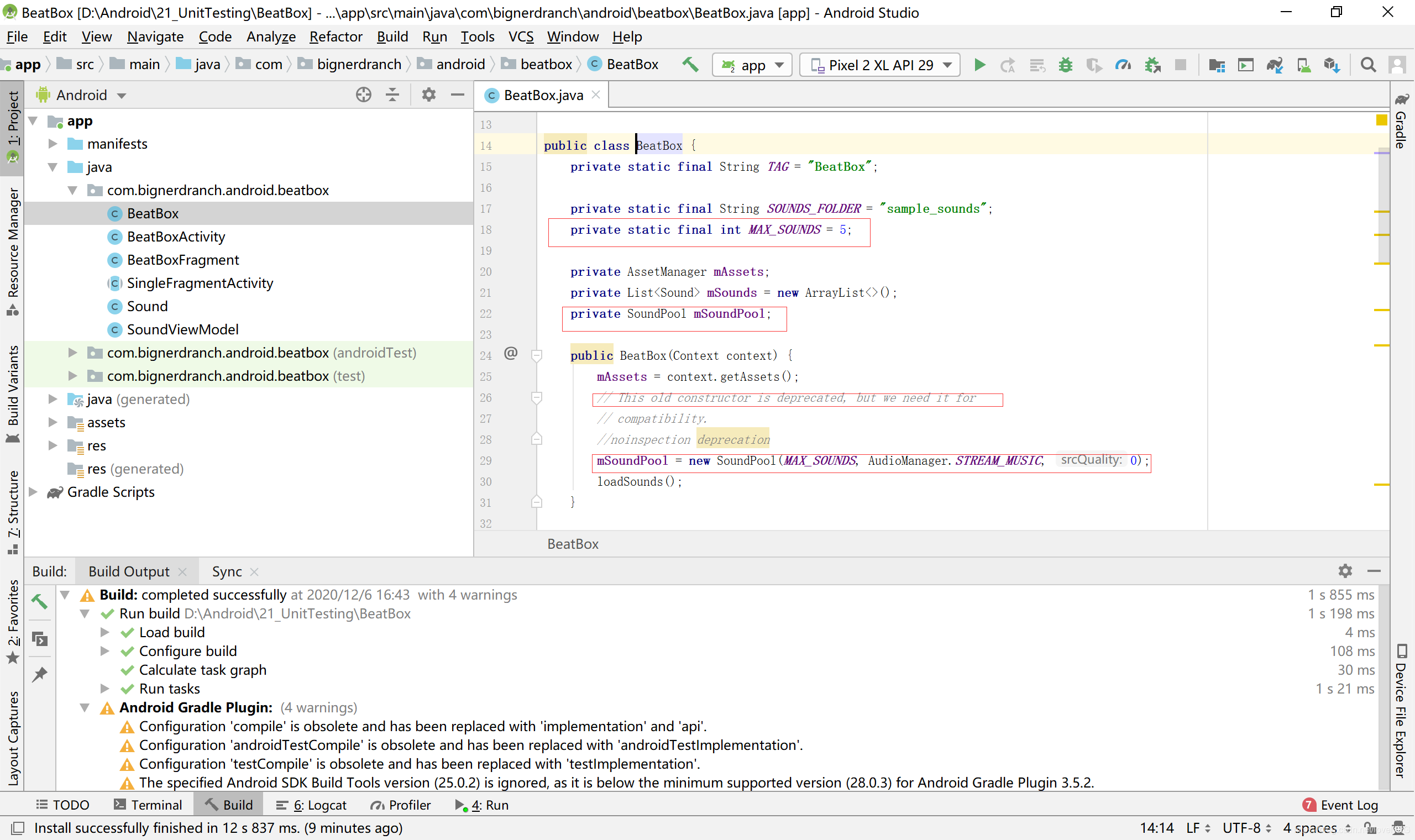The image size is (1415, 840).
Task: Expand the manifests folder
Action: pos(52,144)
